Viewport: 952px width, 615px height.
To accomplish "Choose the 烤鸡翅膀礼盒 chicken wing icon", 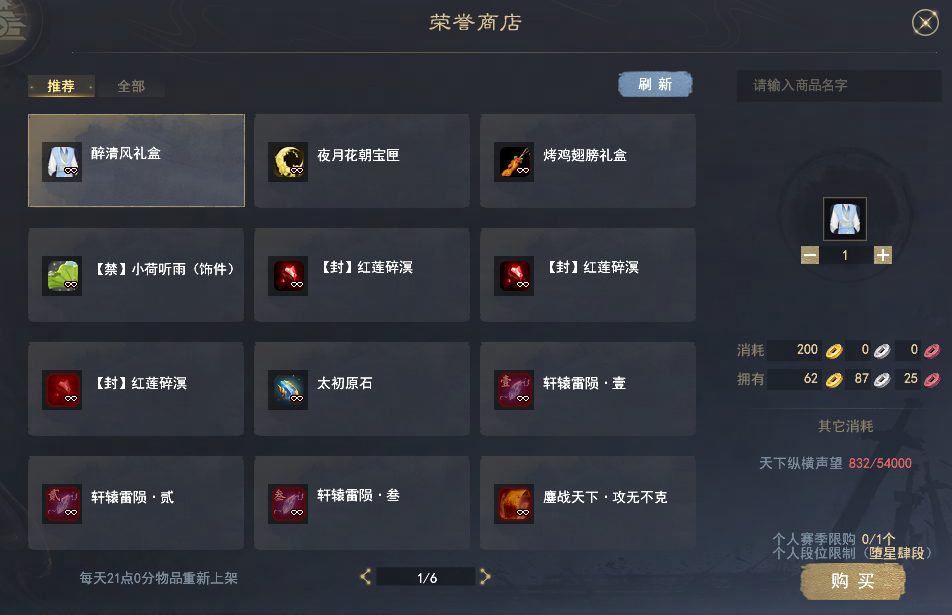I will [x=514, y=162].
